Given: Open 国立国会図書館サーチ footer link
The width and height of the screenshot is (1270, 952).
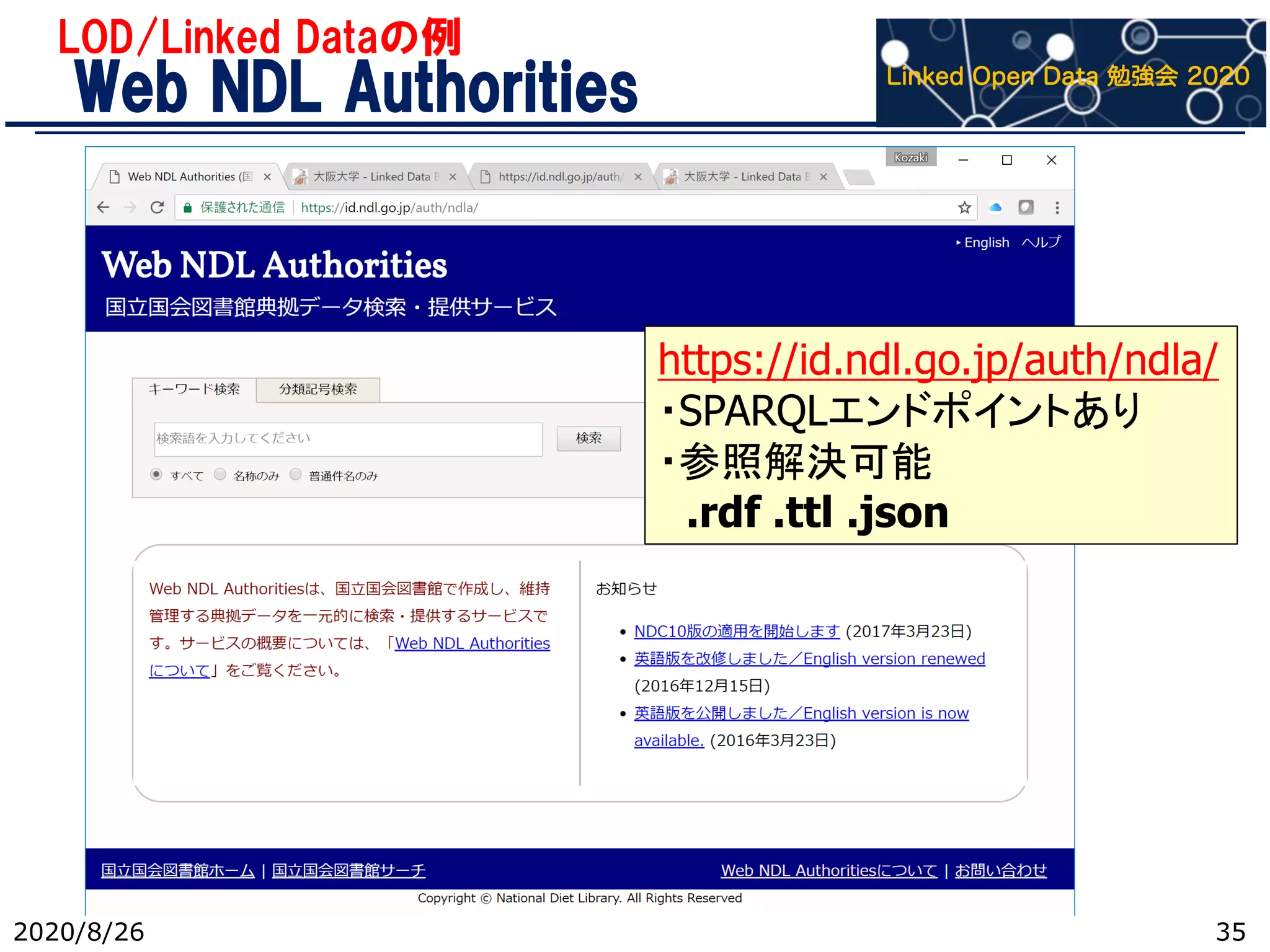Looking at the screenshot, I should coord(349,870).
